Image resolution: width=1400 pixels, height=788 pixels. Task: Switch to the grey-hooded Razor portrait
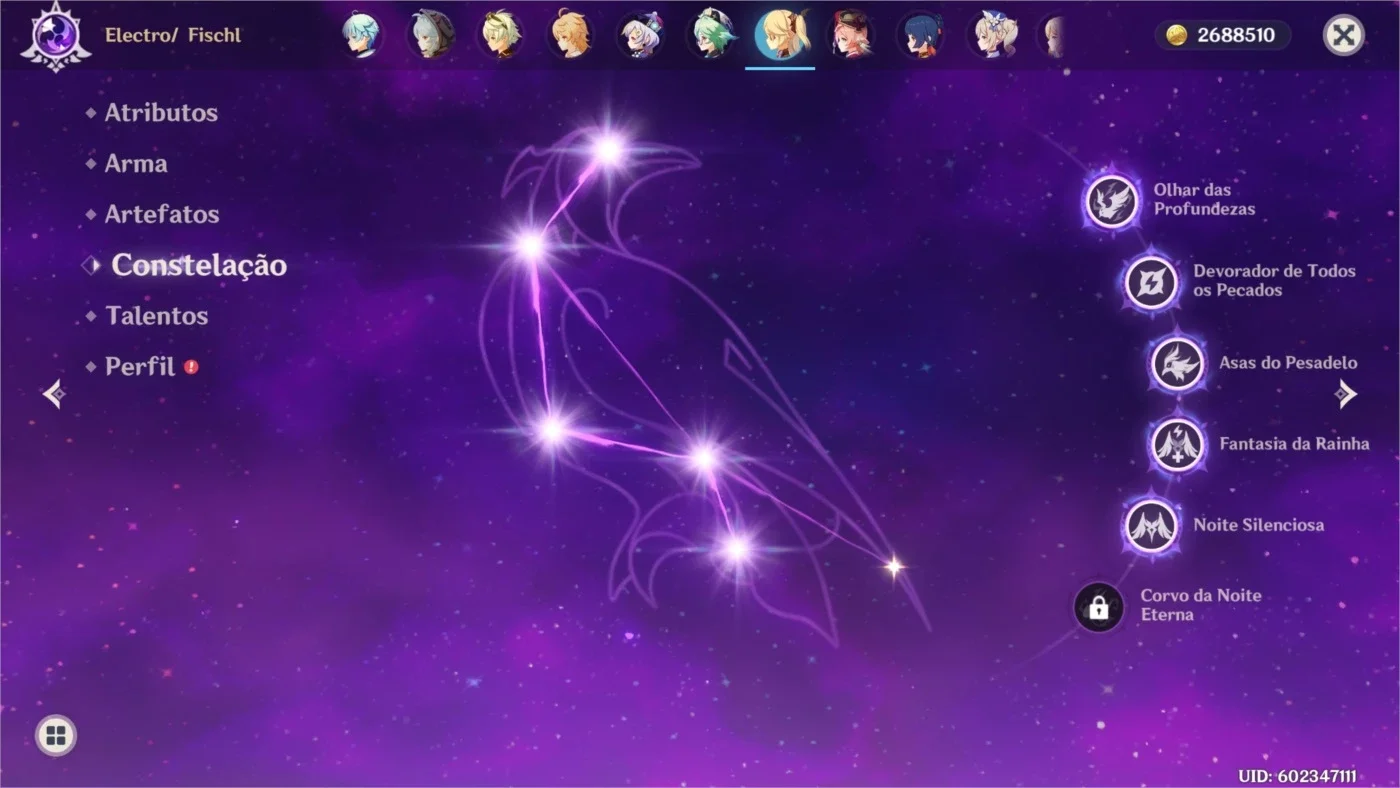(x=431, y=35)
